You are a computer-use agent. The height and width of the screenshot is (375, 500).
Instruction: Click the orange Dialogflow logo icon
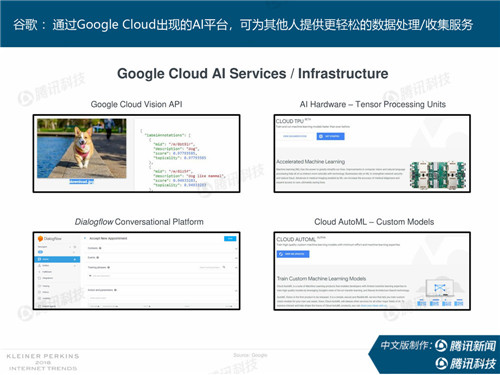tap(40, 239)
